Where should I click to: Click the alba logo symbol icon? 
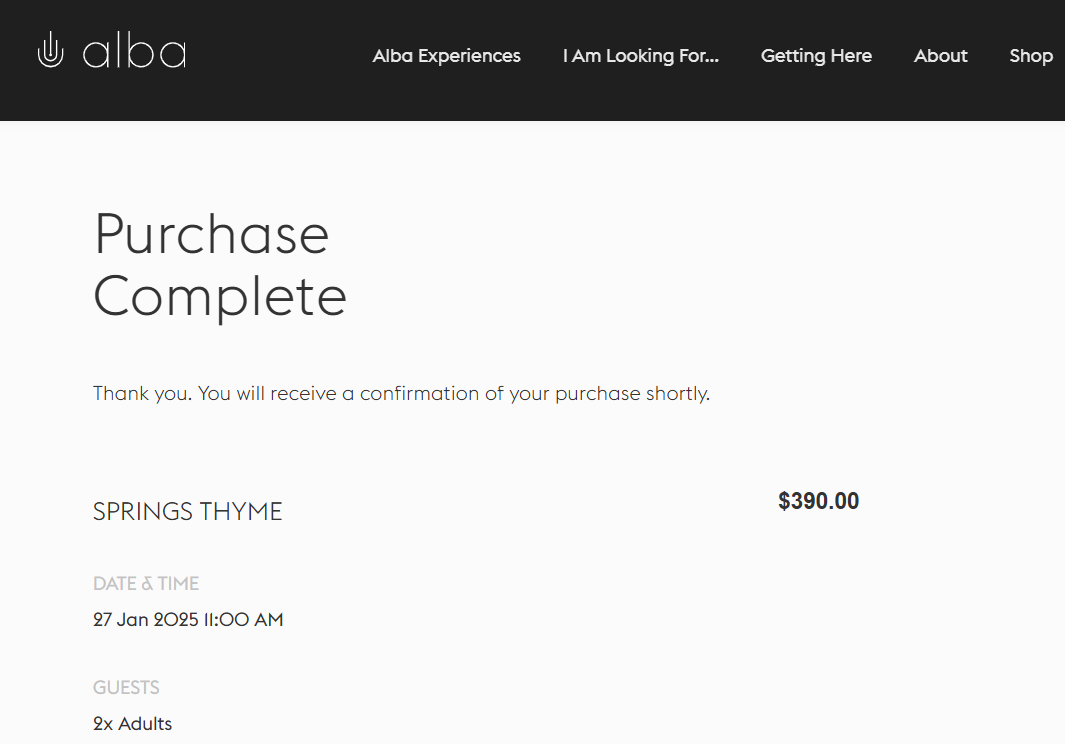click(x=50, y=51)
